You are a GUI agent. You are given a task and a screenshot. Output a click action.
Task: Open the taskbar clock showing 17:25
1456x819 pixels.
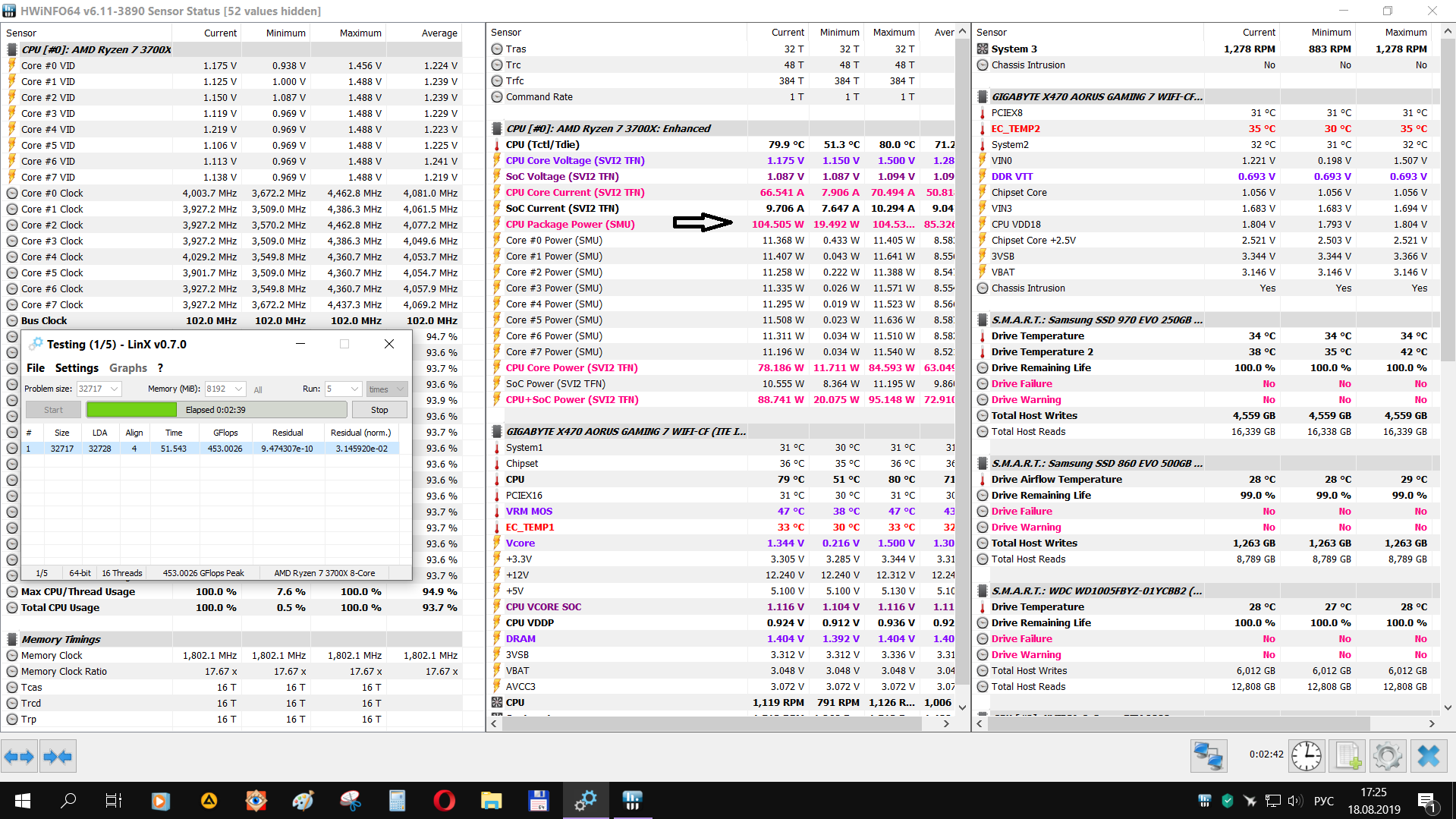pos(1373,801)
